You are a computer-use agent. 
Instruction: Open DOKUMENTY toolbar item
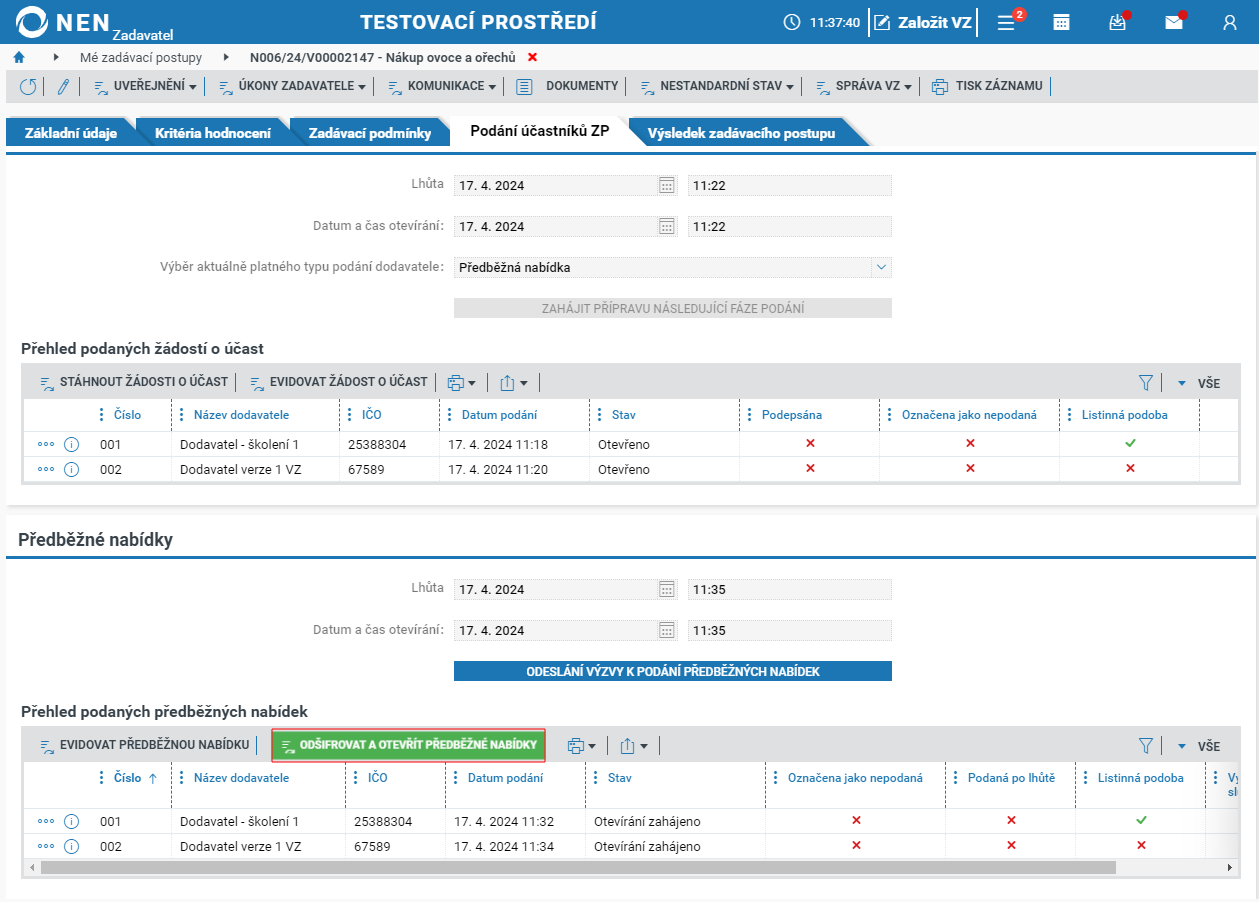(568, 86)
